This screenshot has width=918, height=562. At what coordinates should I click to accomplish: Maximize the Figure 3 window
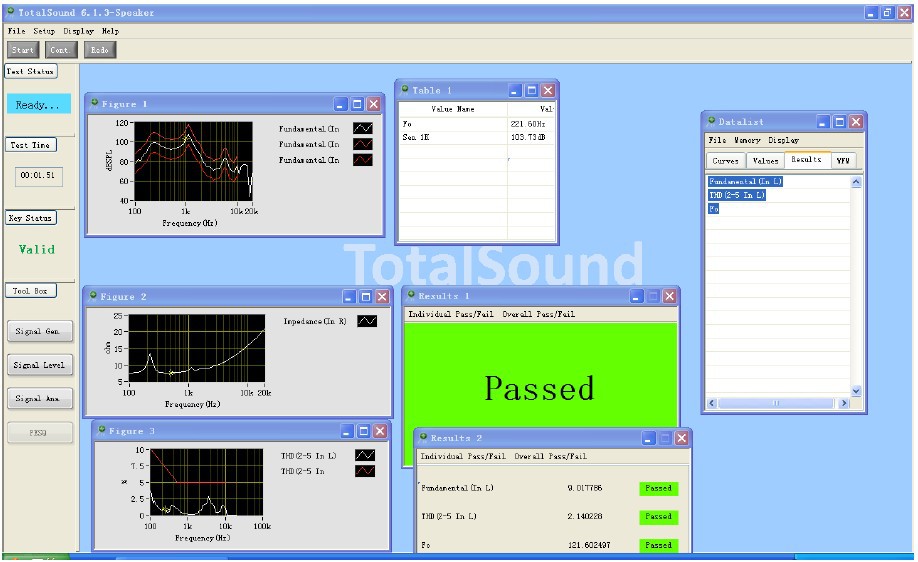coord(364,431)
